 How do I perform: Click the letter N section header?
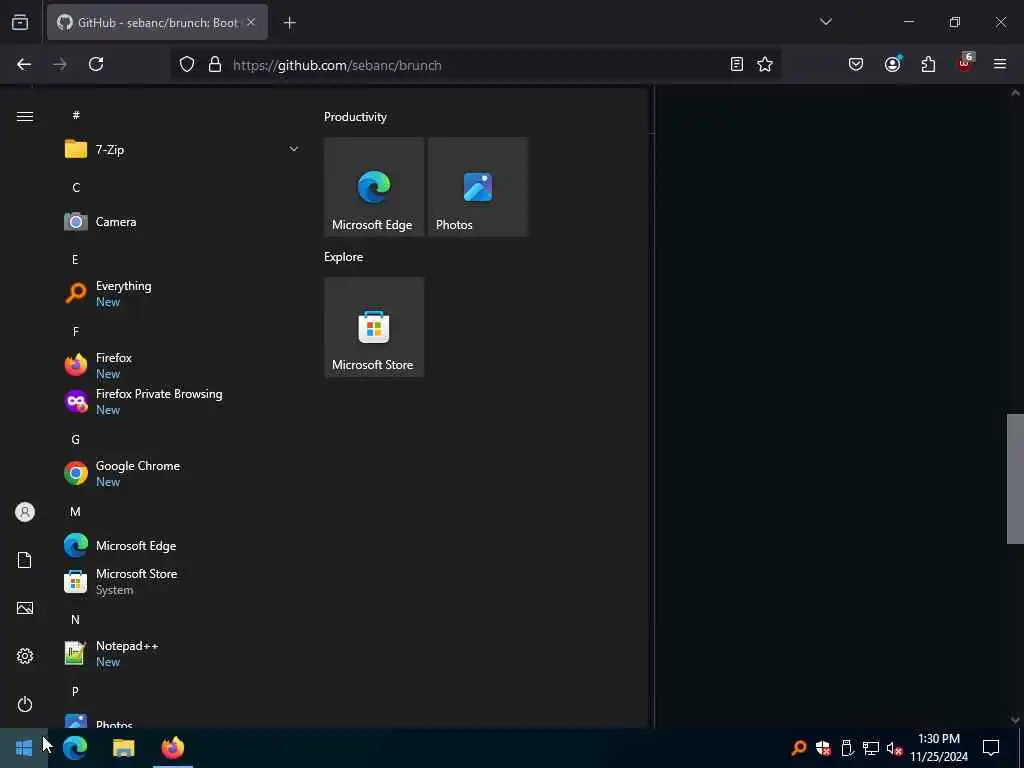point(76,620)
